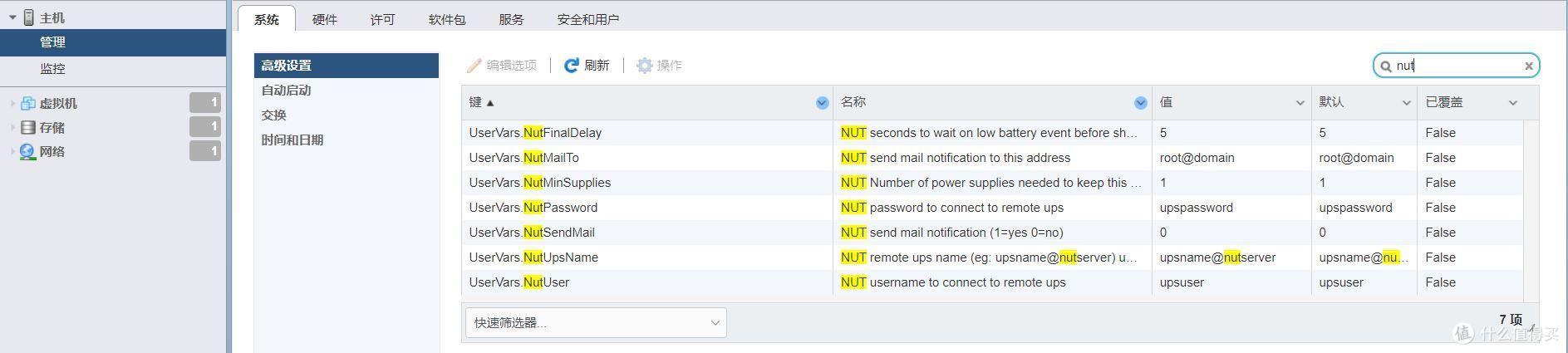The width and height of the screenshot is (1568, 353).
Task: Open the Security and Users tab
Action: tap(587, 19)
